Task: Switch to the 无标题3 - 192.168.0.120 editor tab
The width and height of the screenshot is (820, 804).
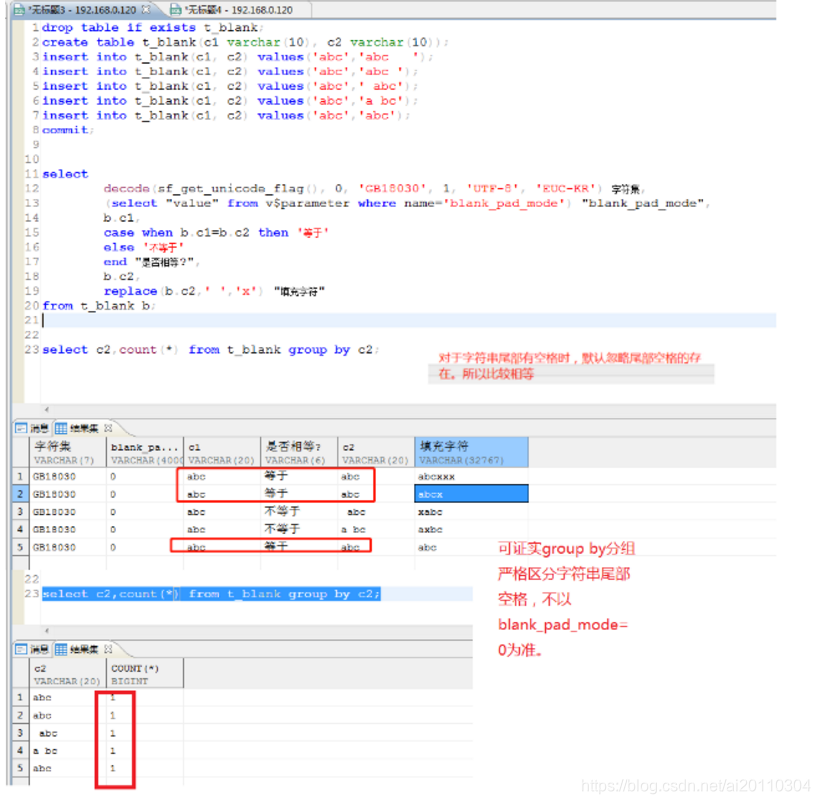Action: 82,10
